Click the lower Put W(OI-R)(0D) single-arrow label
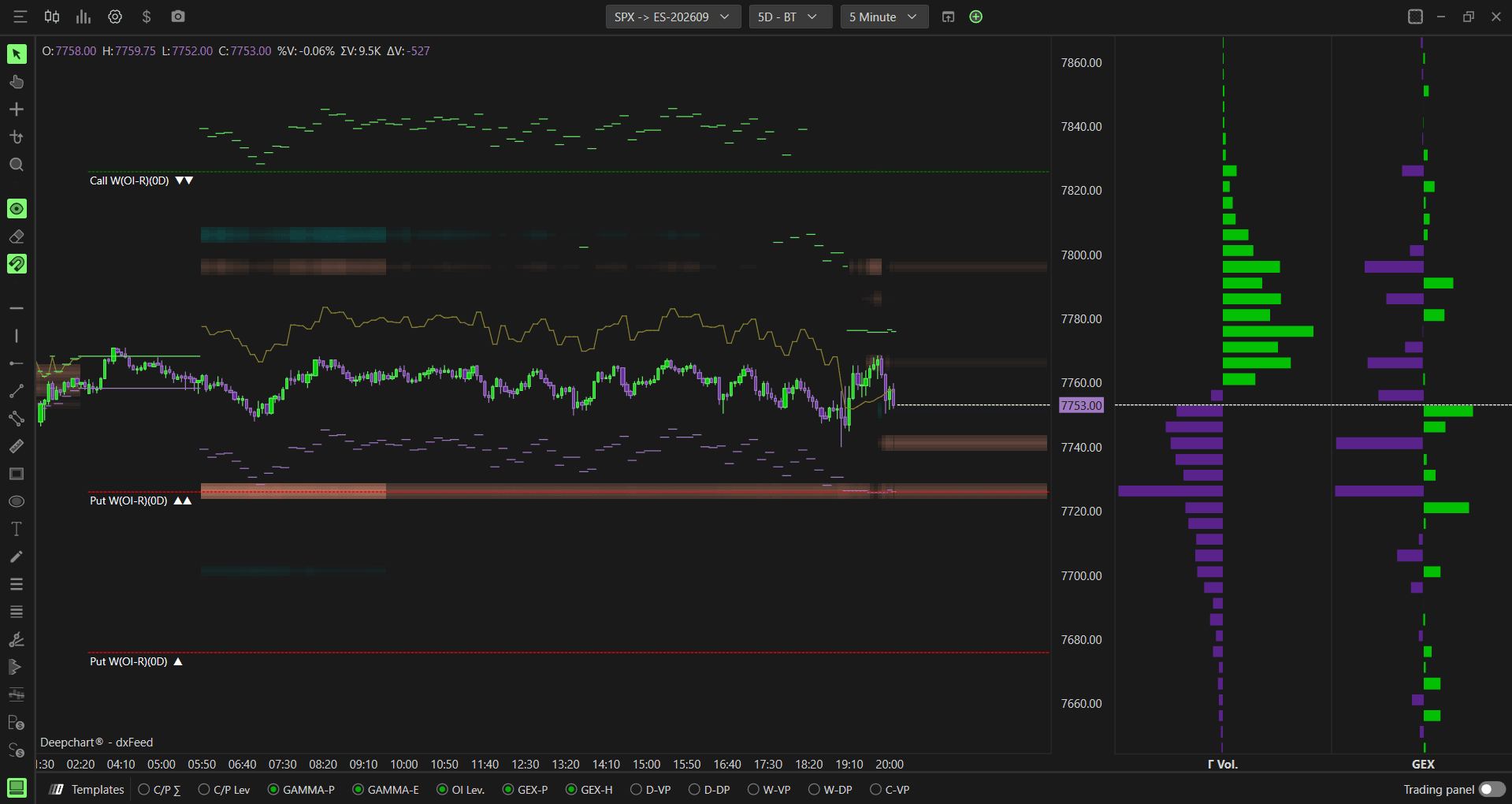The image size is (1512, 804). coord(136,661)
